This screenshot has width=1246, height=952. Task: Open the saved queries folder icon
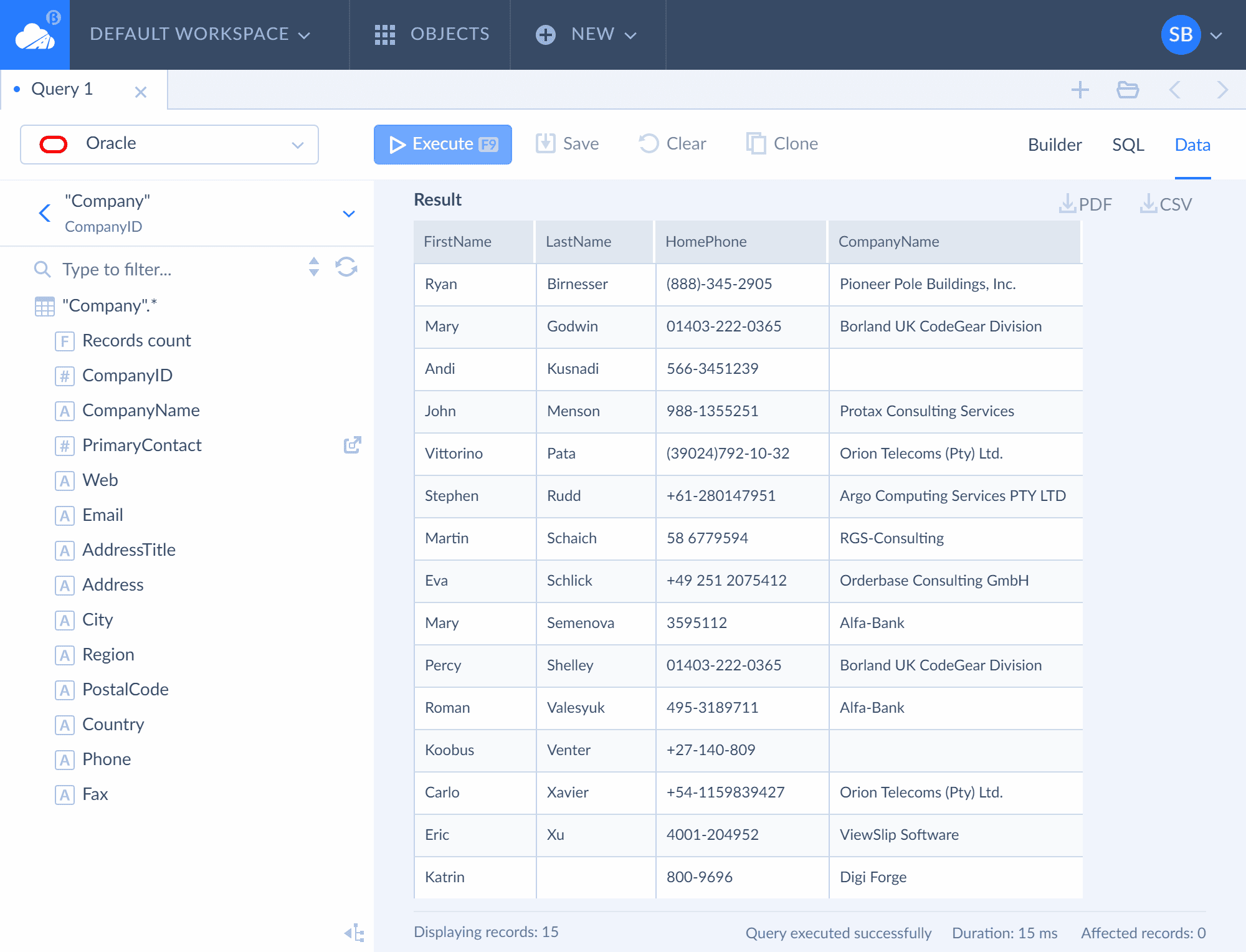coord(1128,90)
